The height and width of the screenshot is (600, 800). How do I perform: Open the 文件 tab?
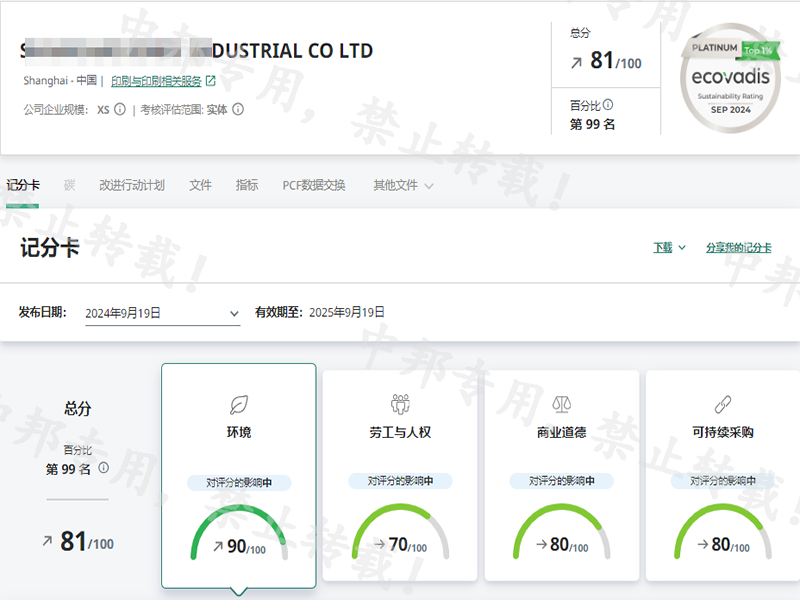(x=200, y=185)
